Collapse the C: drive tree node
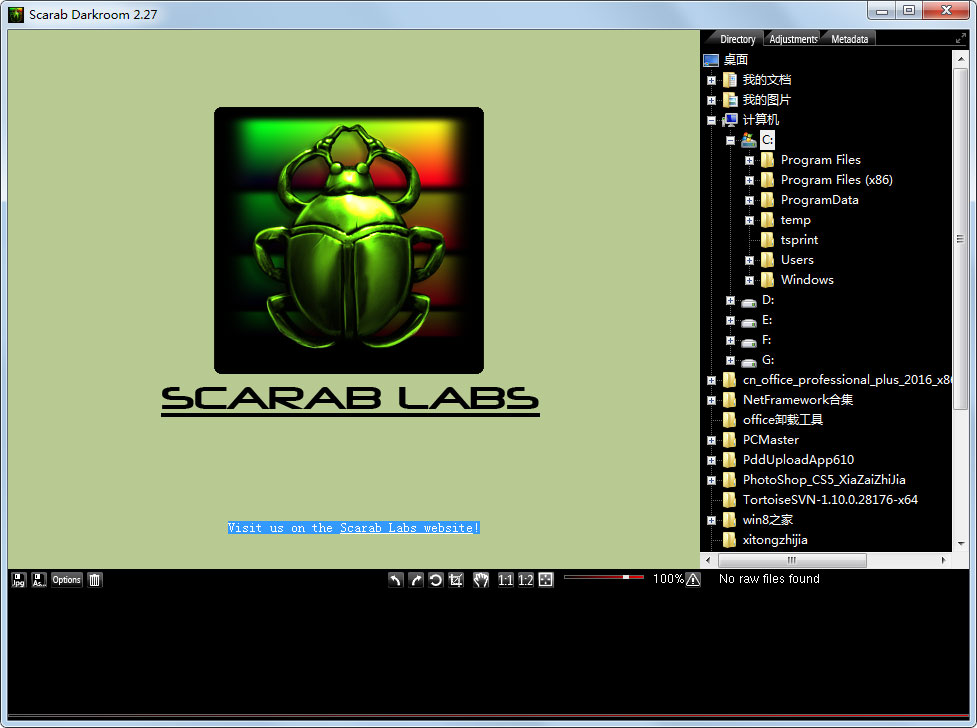The width and height of the screenshot is (977, 728). point(730,140)
